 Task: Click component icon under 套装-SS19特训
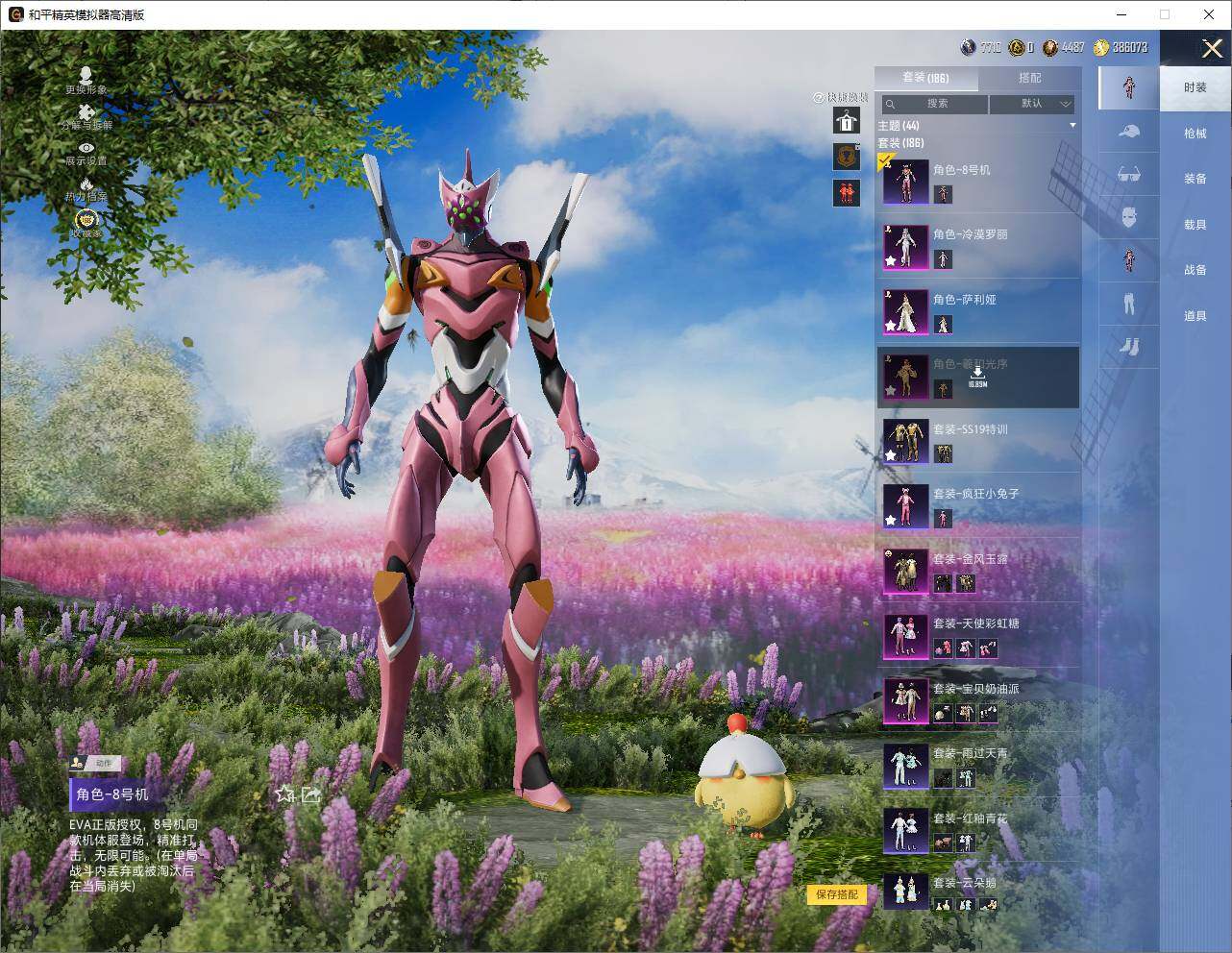pos(943,453)
